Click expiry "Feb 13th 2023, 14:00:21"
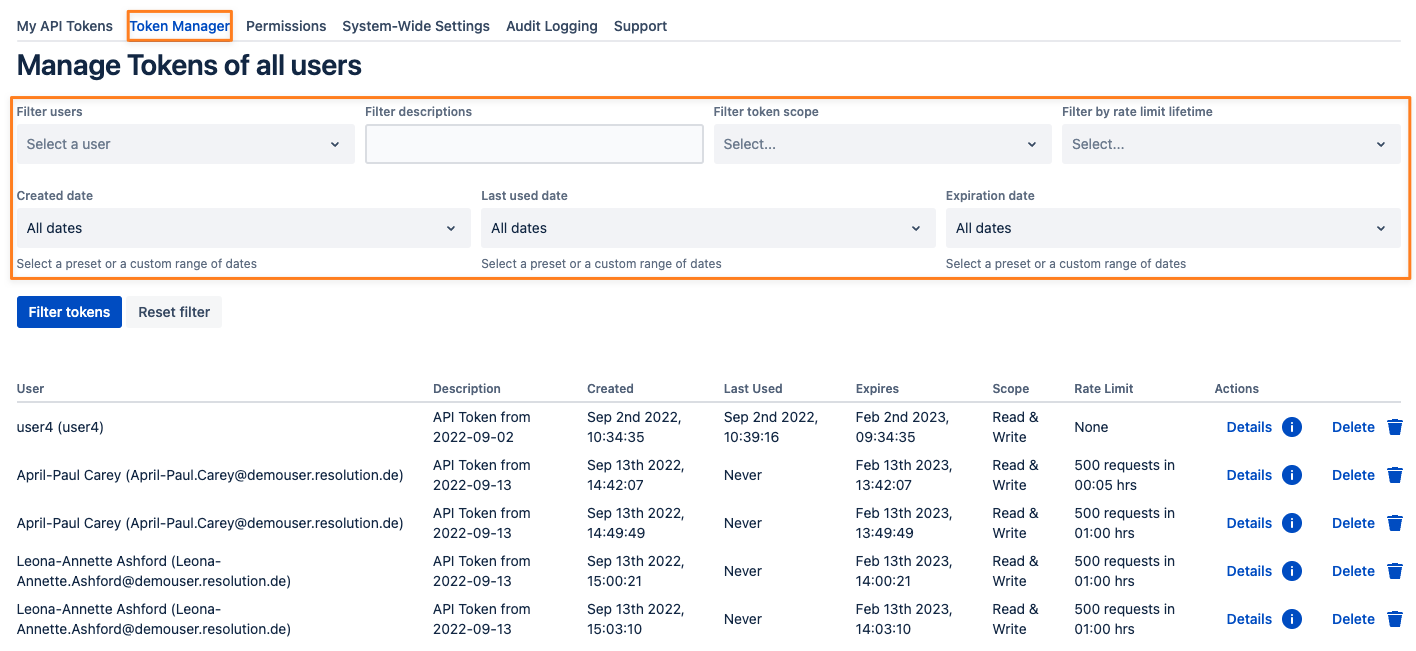This screenshot has height=651, width=1416. pos(904,571)
